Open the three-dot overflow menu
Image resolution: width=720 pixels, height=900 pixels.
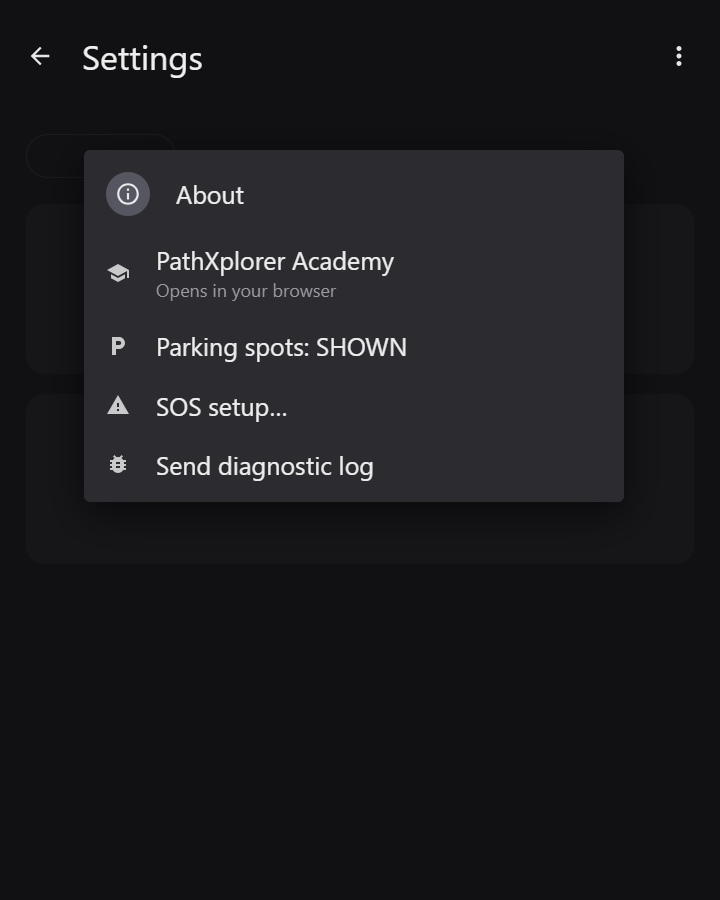[679, 56]
